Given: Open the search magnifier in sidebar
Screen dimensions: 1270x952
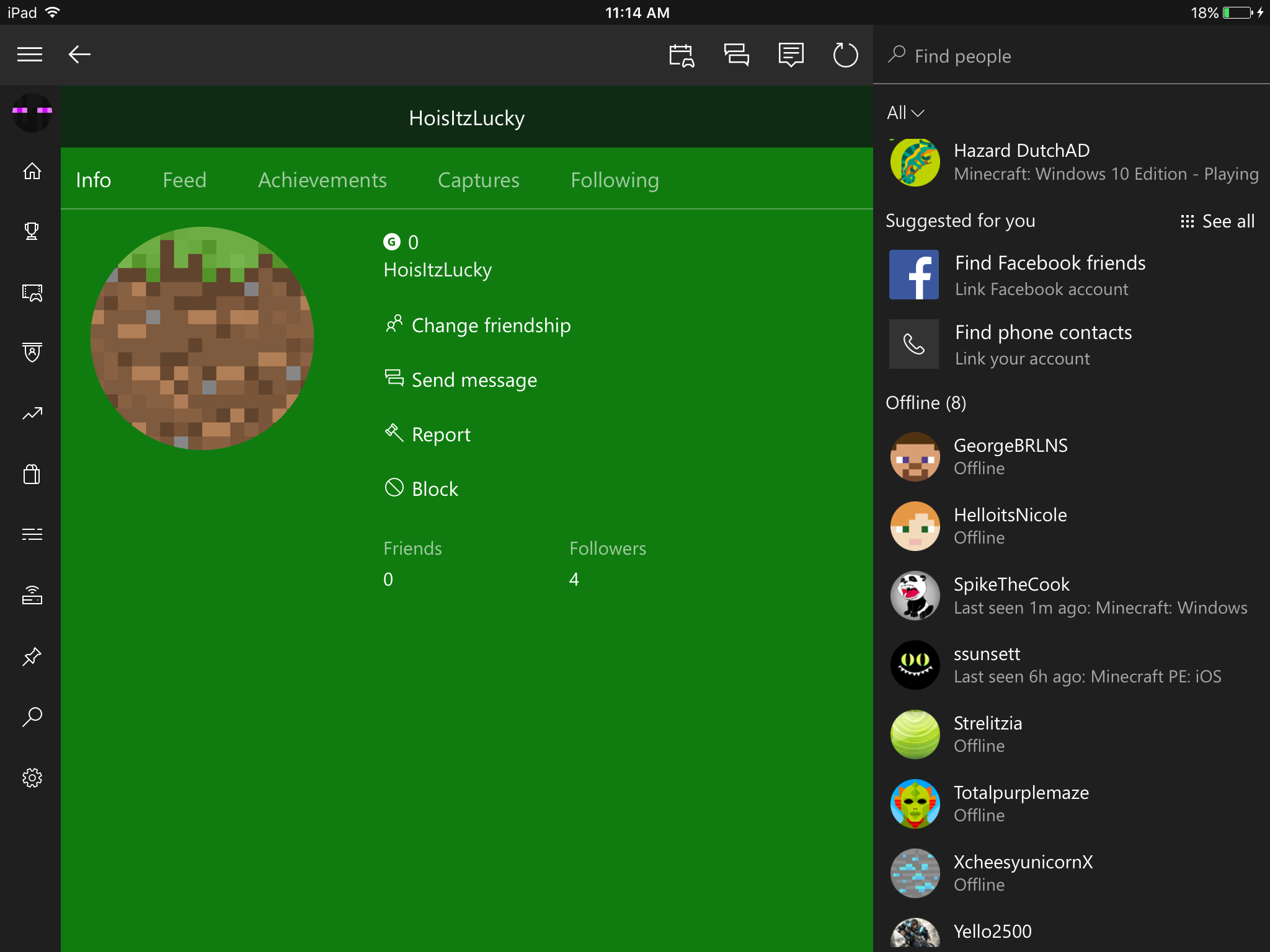Looking at the screenshot, I should [32, 716].
